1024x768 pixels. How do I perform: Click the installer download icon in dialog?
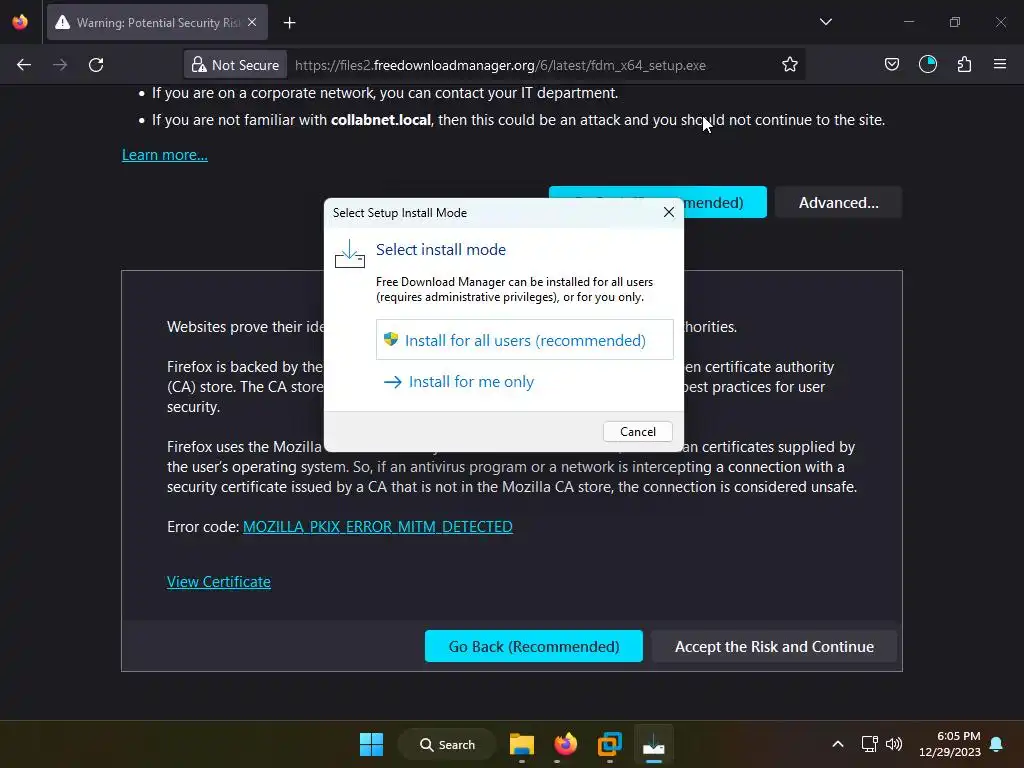click(350, 253)
